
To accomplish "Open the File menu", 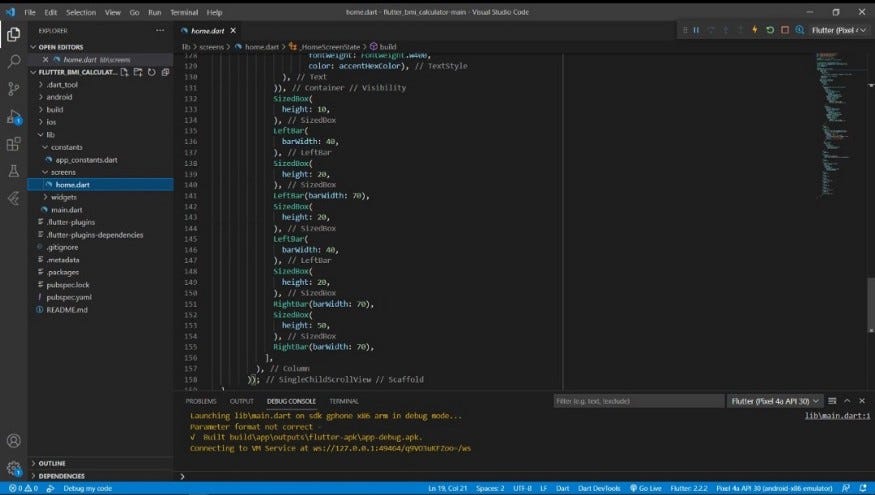I will (x=30, y=12).
